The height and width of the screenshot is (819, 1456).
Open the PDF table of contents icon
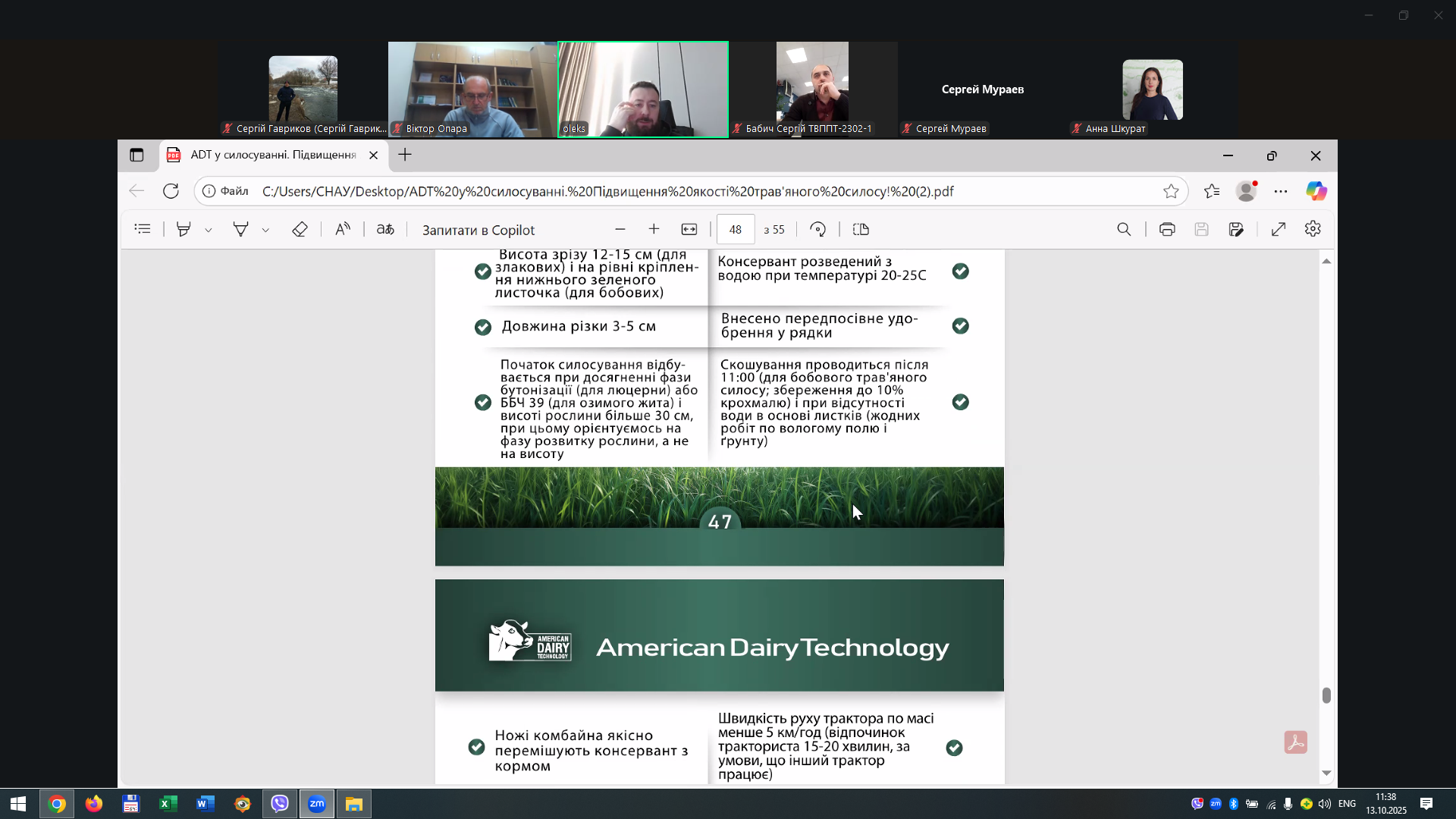pos(143,229)
